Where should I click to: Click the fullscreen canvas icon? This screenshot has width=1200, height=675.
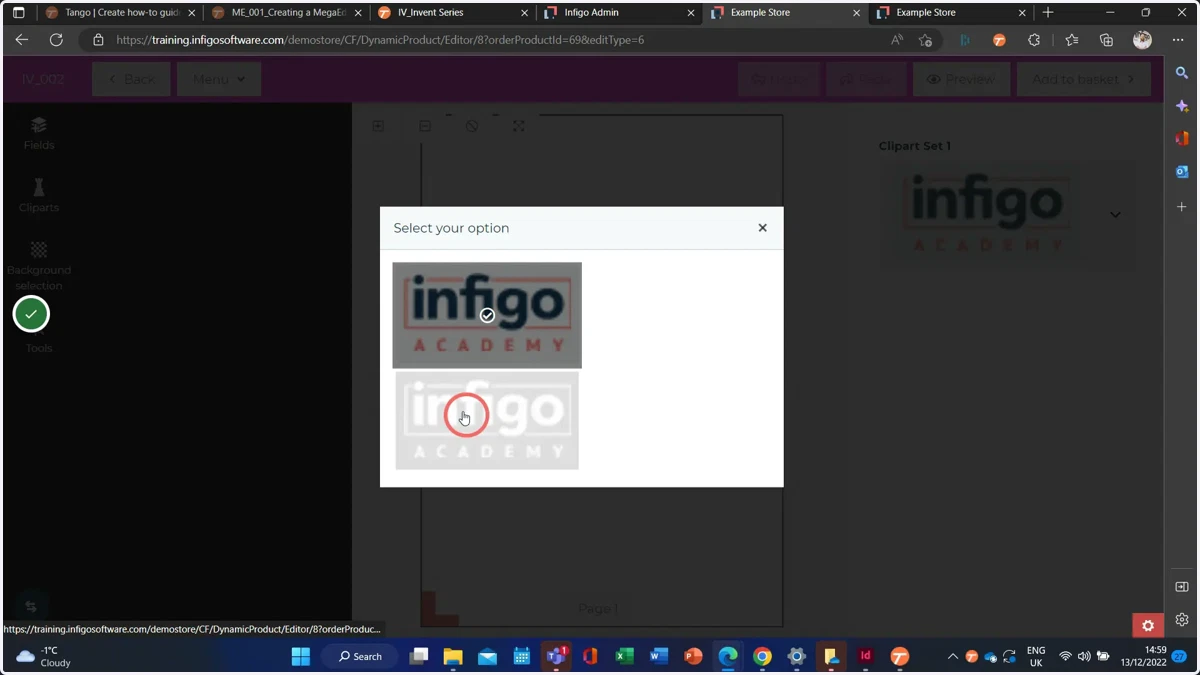pos(519,126)
